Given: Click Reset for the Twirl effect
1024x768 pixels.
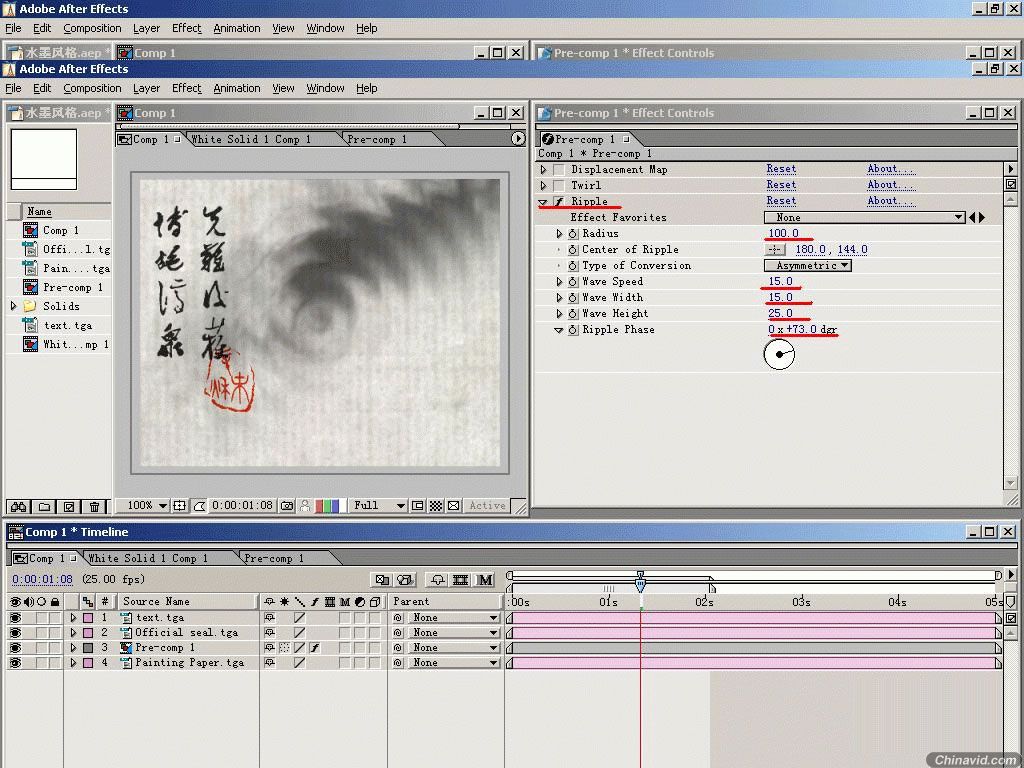Looking at the screenshot, I should 781,185.
